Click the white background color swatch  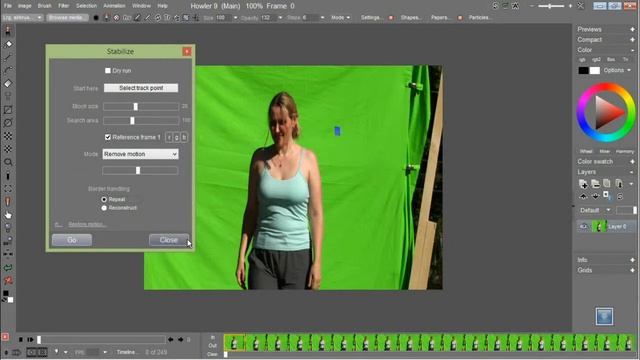(x=595, y=71)
